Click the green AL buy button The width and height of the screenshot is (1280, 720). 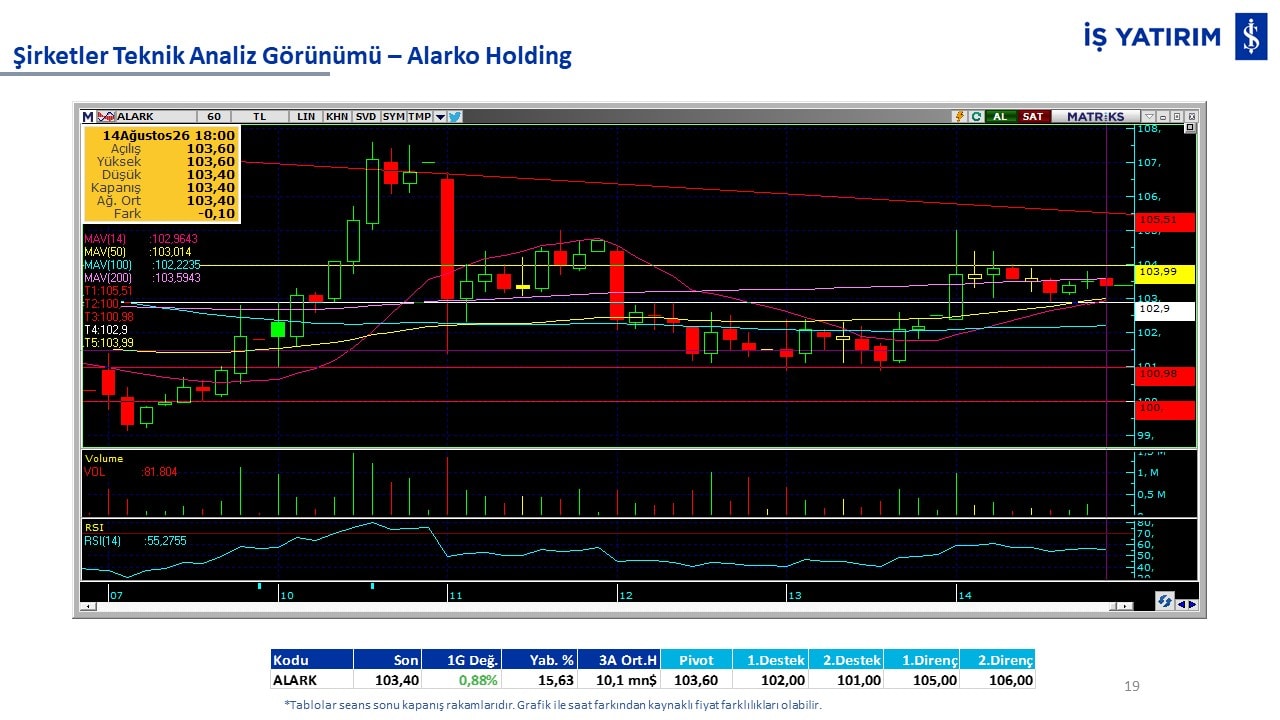(x=1000, y=117)
